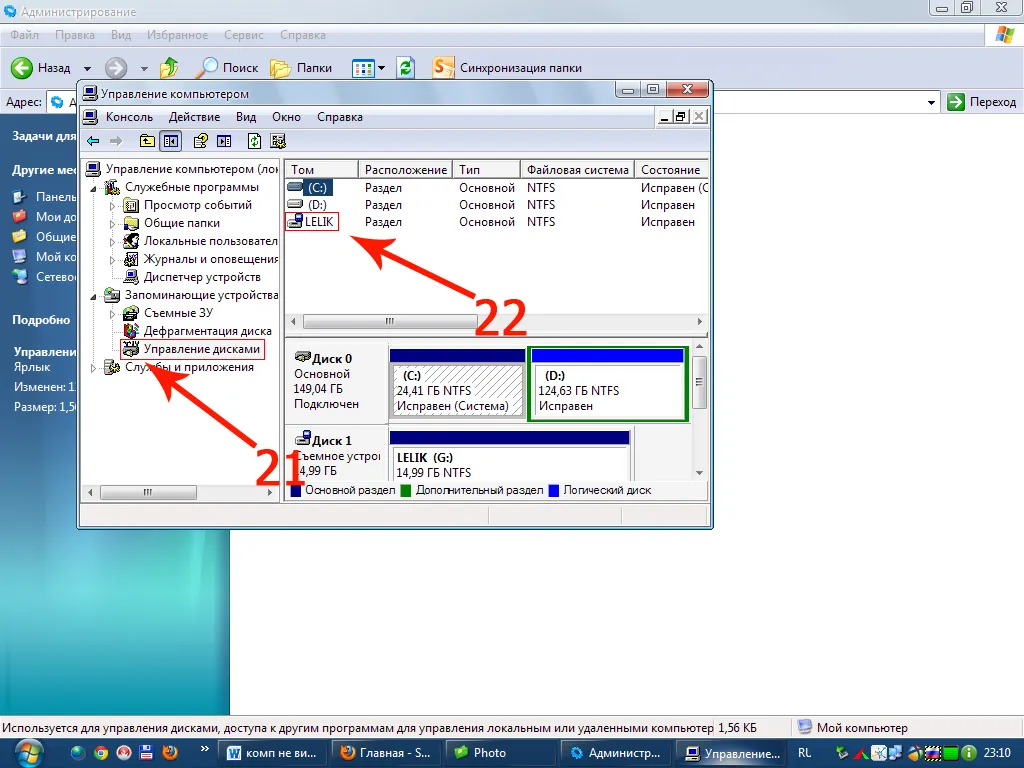
Task: Select Дефрагментация диска in the tree
Action: click(x=208, y=331)
